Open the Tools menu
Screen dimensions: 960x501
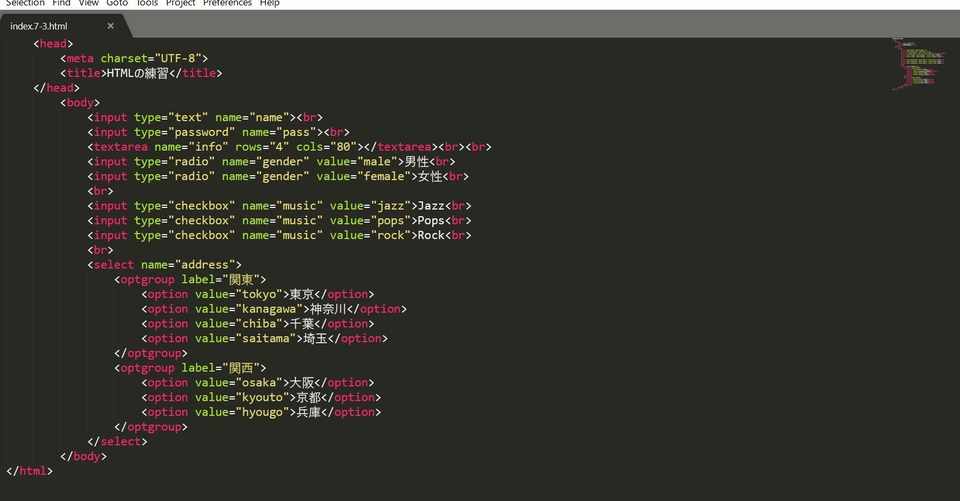tap(147, 3)
